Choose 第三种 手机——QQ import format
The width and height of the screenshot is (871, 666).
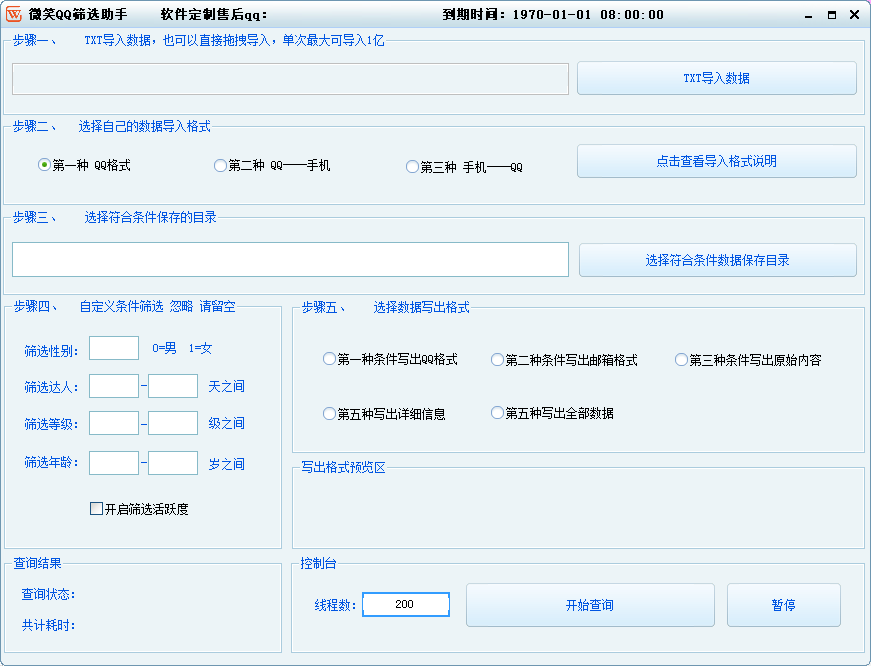pyautogui.click(x=411, y=166)
